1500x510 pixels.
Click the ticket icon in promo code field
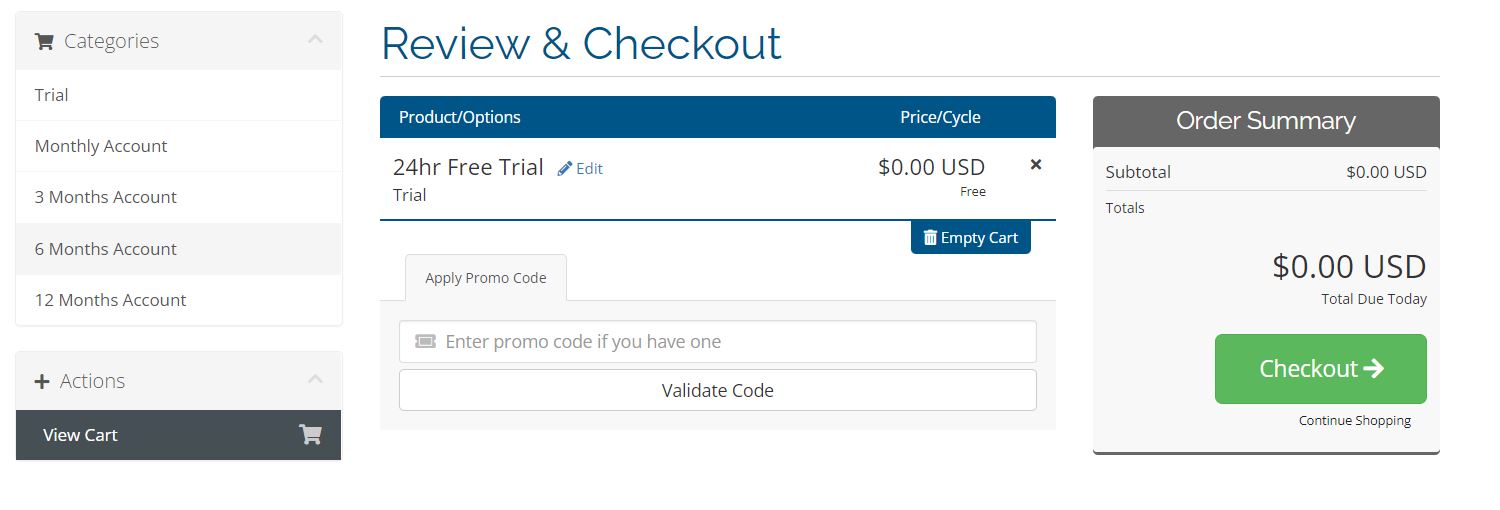425,342
